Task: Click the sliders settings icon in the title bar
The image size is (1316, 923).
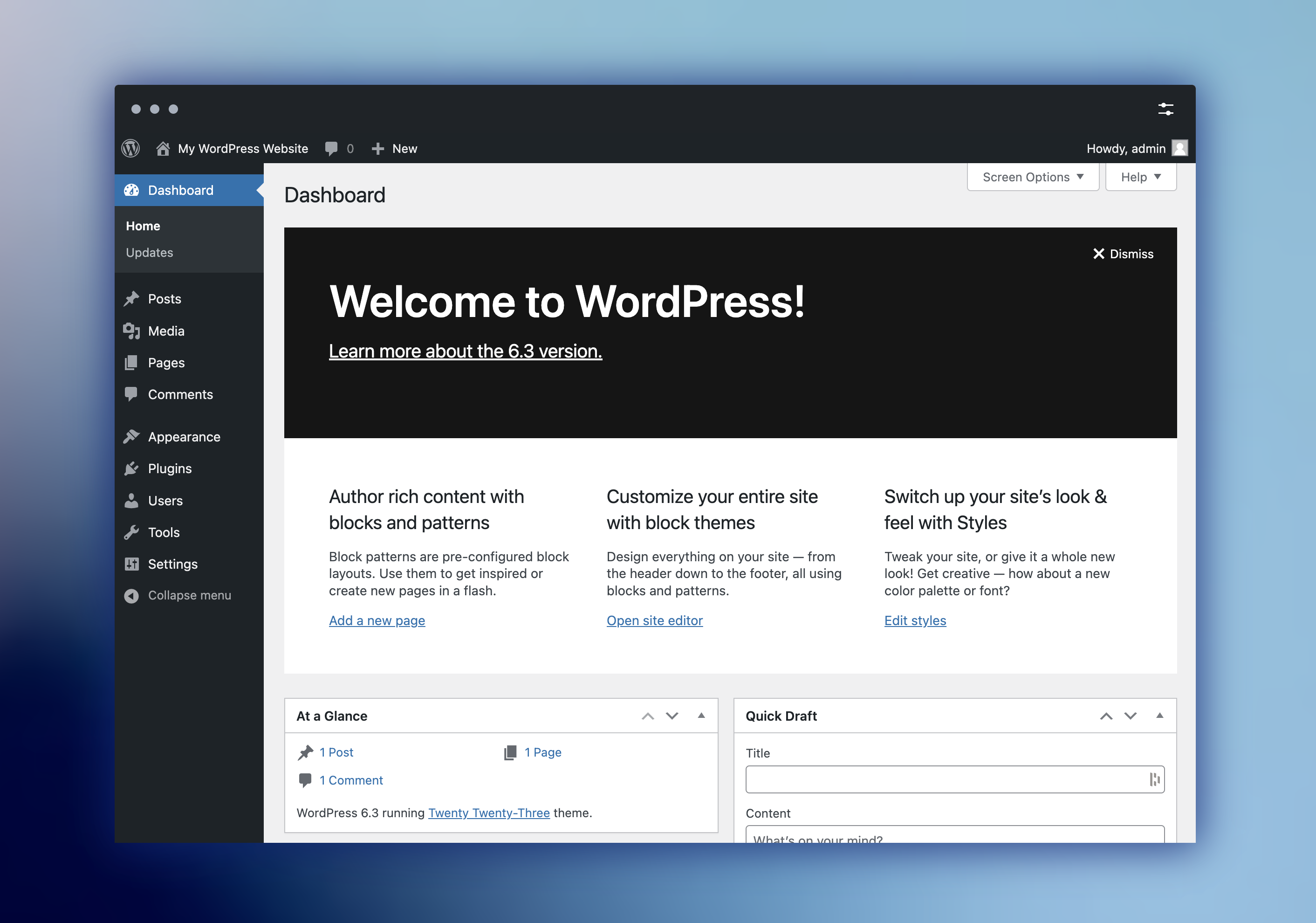Action: click(x=1165, y=109)
